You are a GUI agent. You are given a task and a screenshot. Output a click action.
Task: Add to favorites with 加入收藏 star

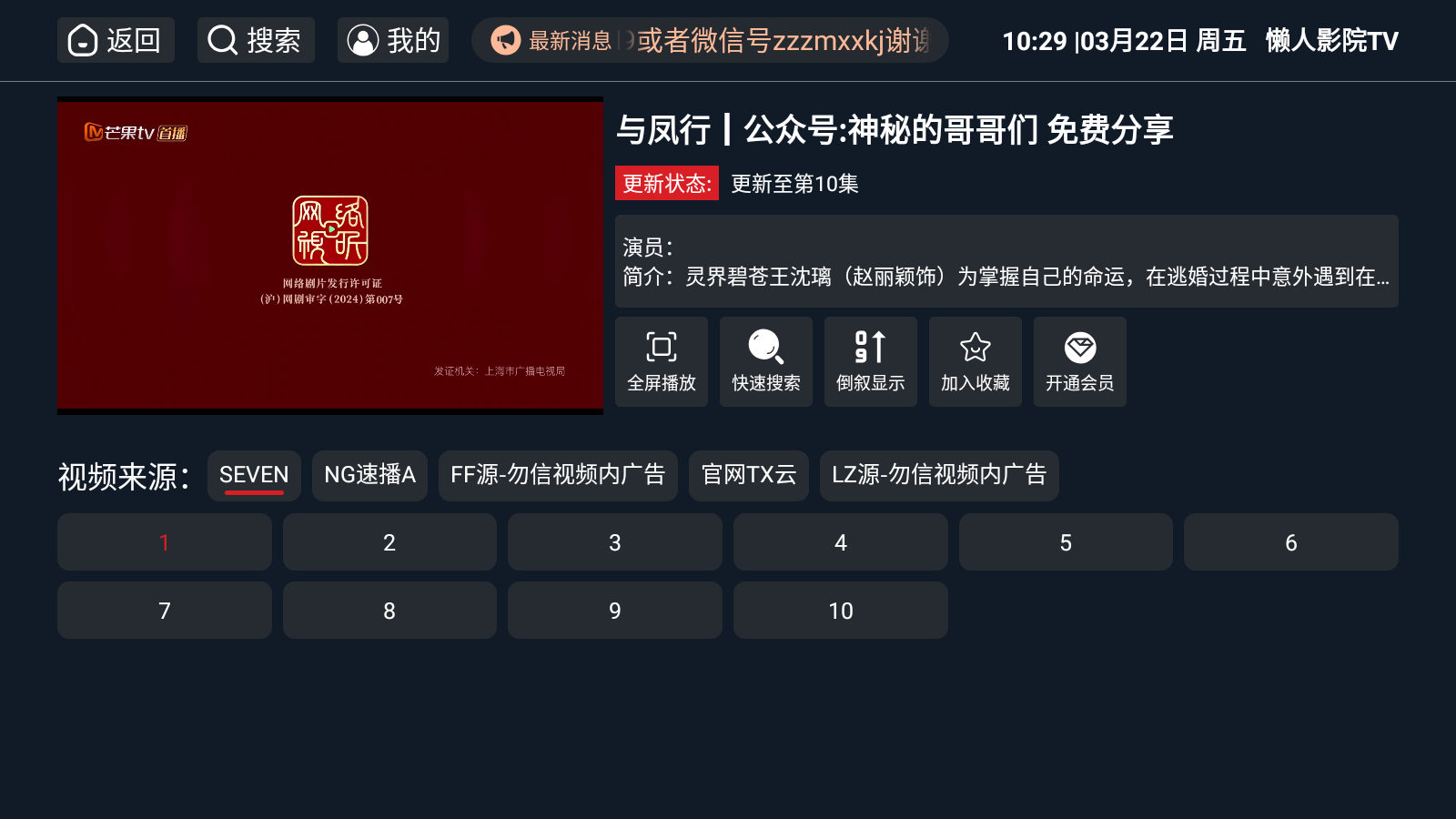pos(976,361)
